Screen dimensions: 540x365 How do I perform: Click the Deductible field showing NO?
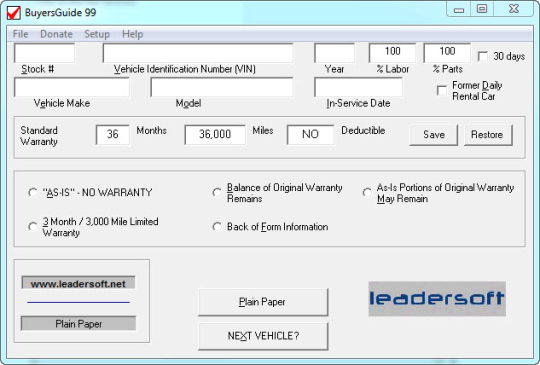click(310, 134)
